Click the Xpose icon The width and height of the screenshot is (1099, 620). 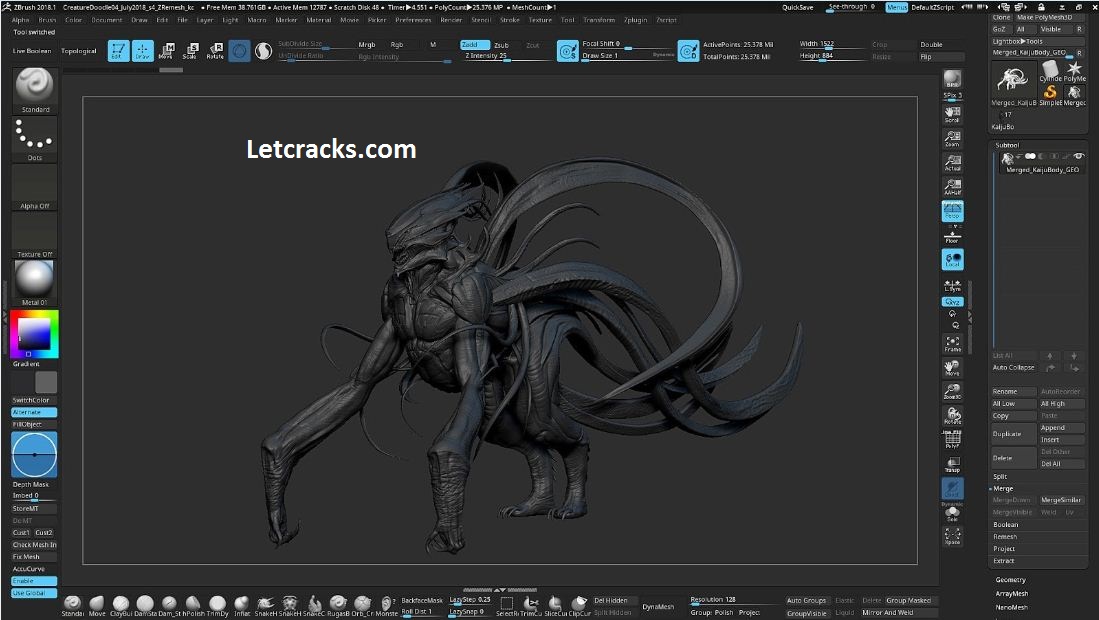coord(952,537)
